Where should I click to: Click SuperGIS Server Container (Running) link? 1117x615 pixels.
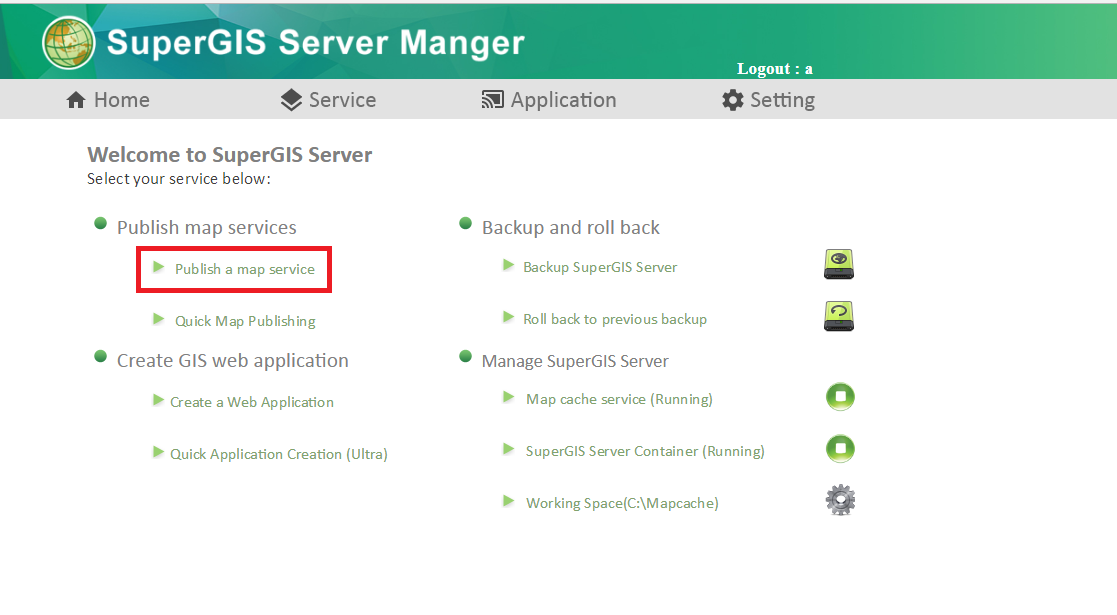[x=645, y=451]
